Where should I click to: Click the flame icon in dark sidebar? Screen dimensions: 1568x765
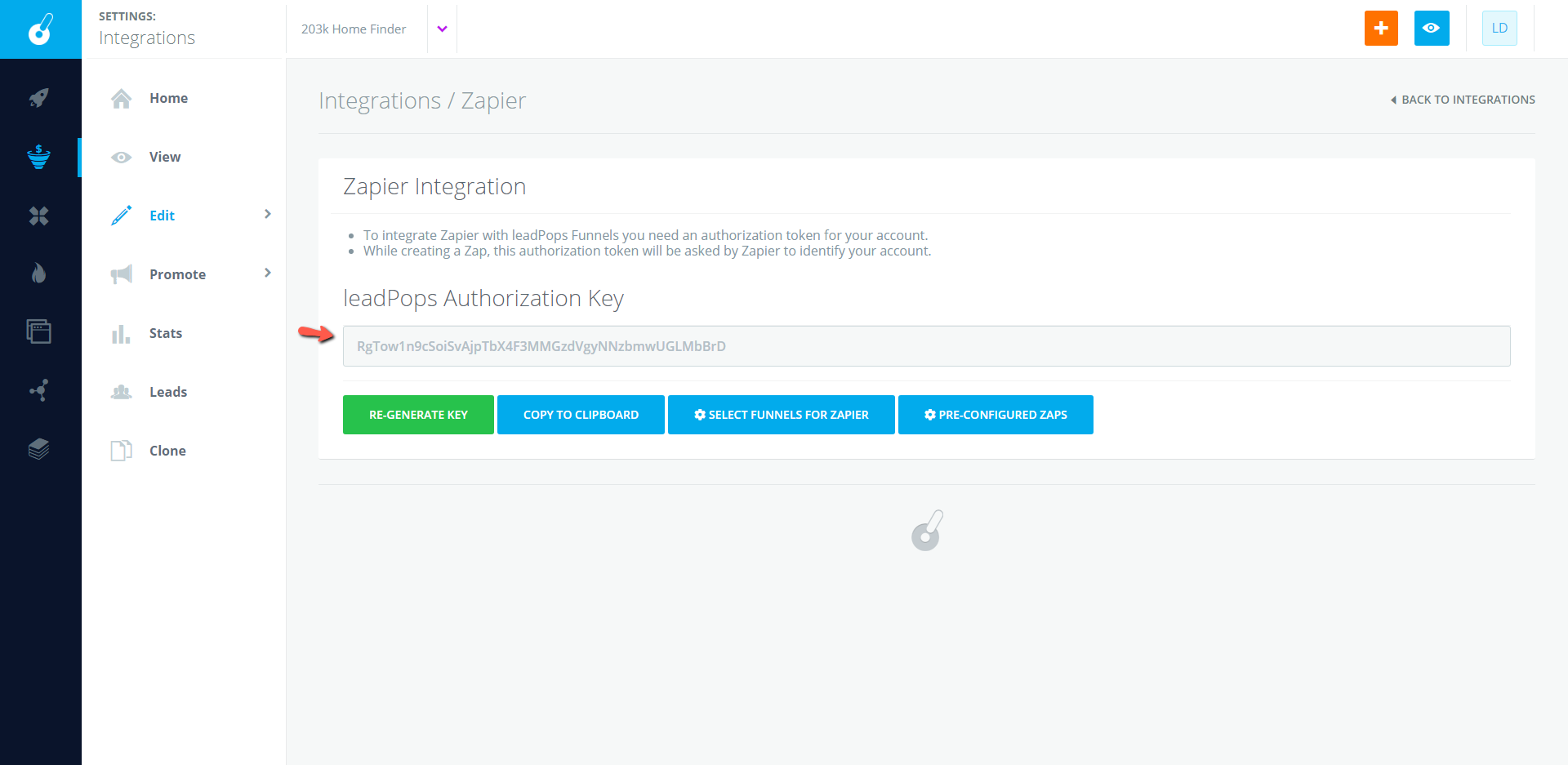38,273
